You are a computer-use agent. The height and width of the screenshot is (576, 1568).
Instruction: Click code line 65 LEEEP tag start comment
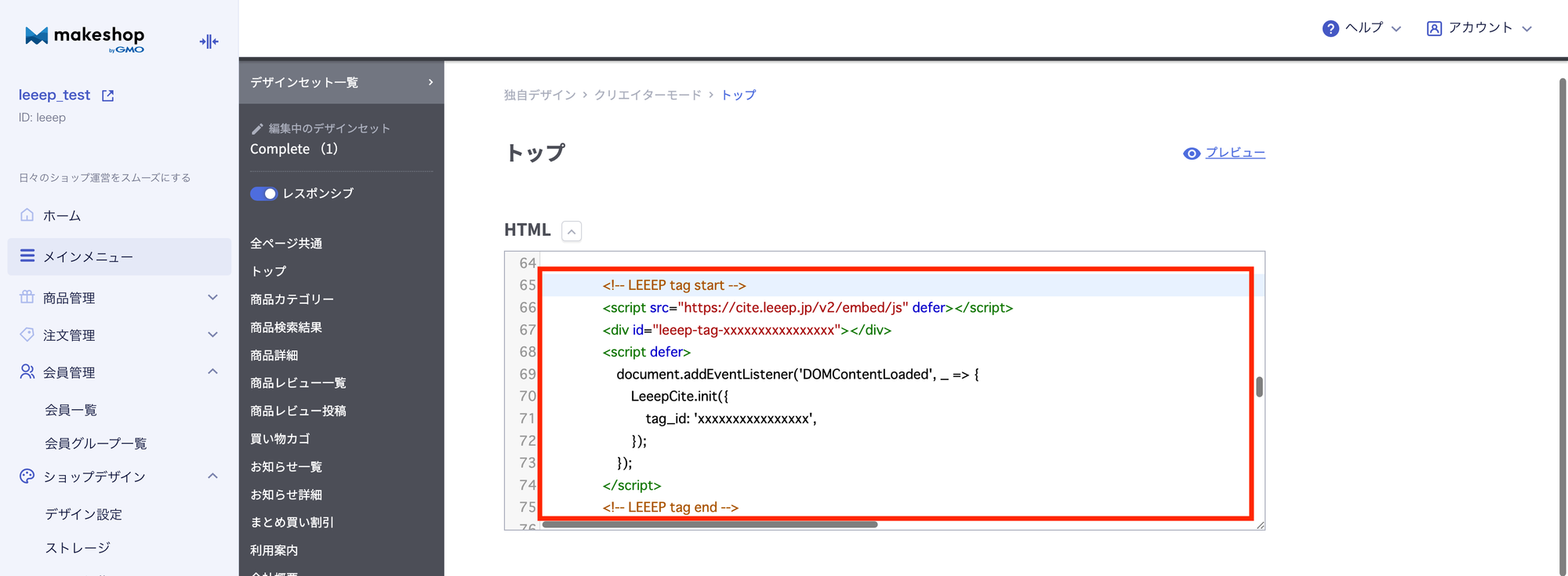(x=674, y=285)
